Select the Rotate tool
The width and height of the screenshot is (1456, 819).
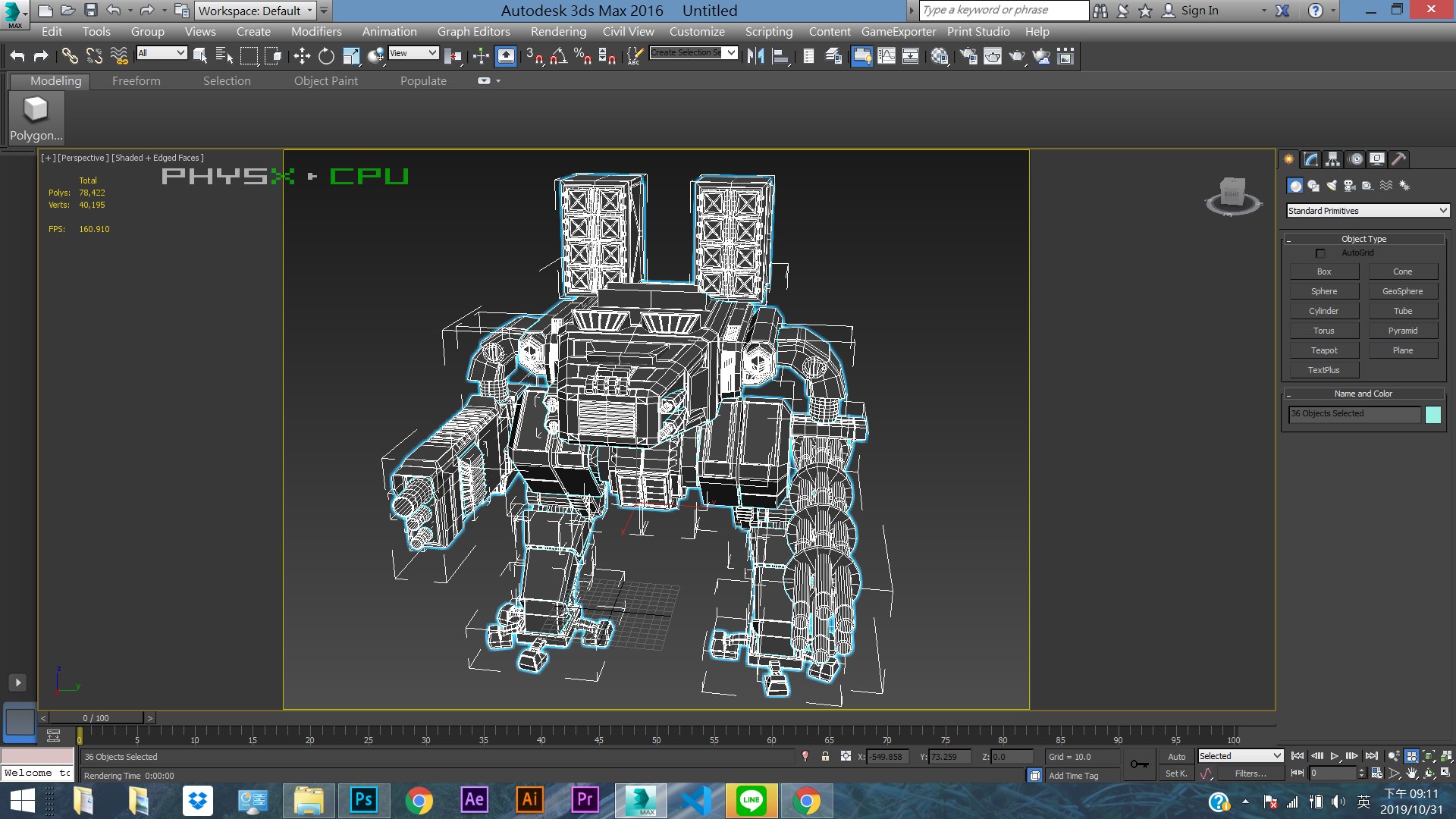[x=326, y=55]
